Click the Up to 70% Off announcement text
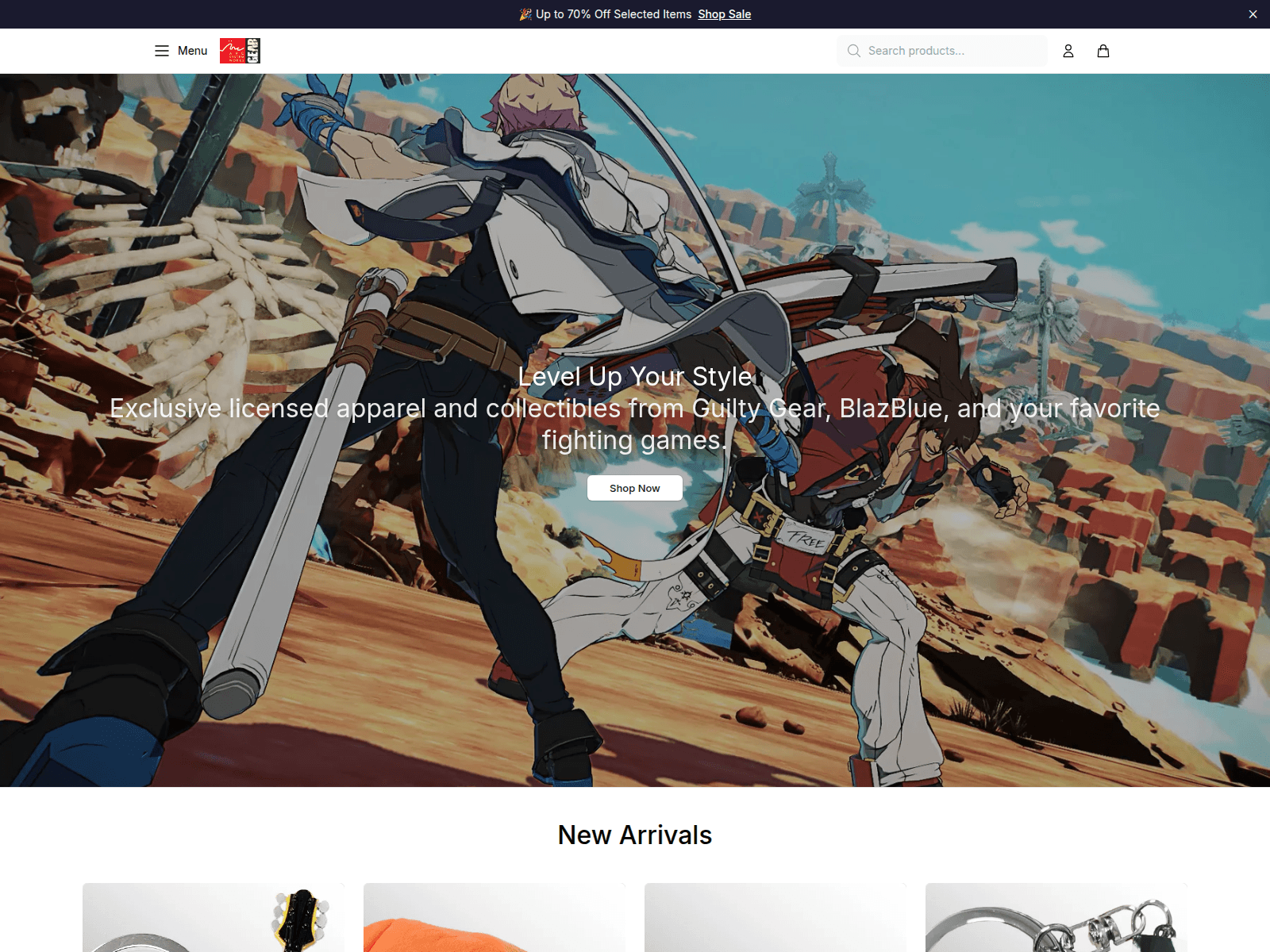 (x=606, y=14)
